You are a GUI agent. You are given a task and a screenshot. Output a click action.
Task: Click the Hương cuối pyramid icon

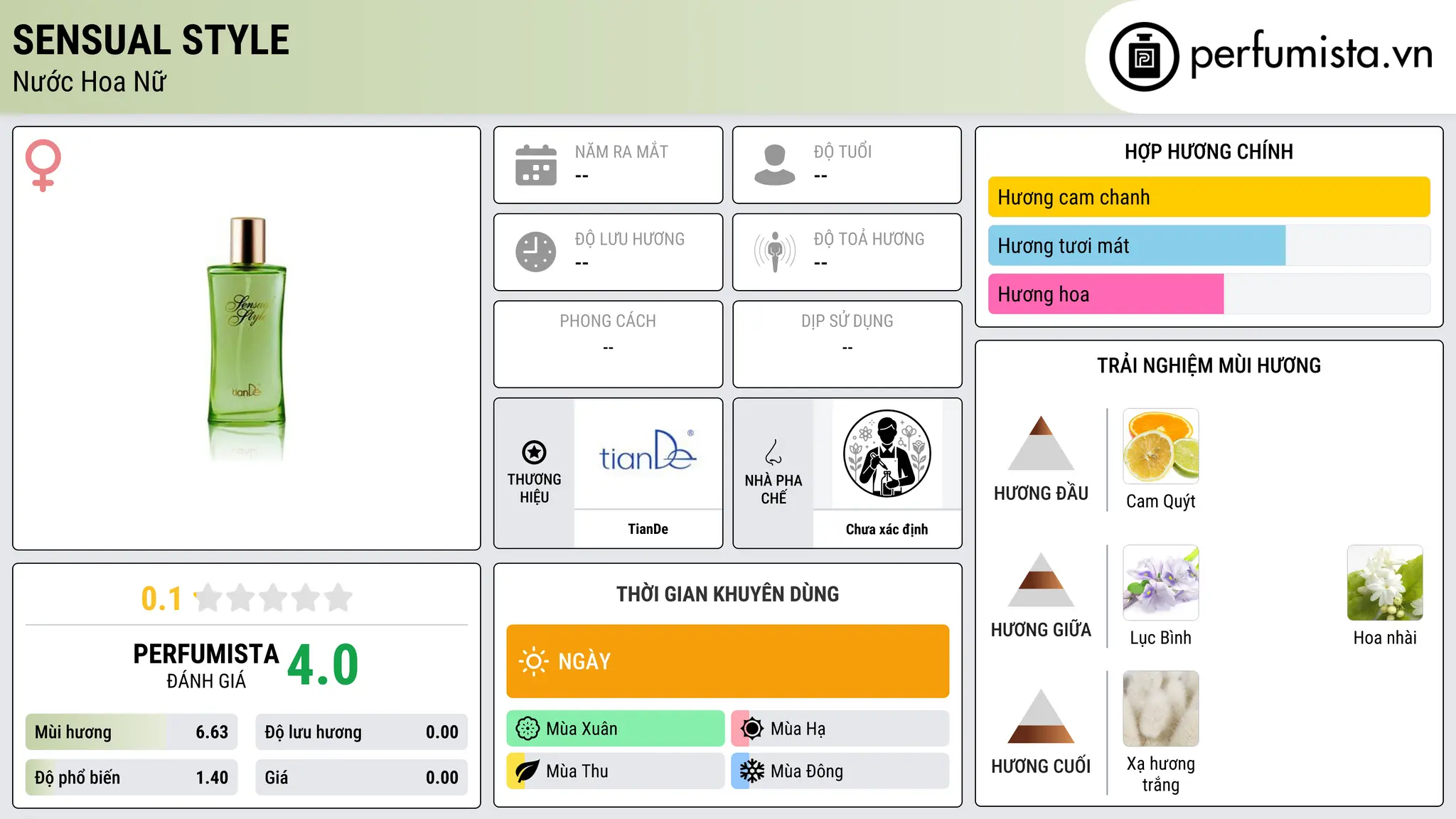[x=1041, y=716]
